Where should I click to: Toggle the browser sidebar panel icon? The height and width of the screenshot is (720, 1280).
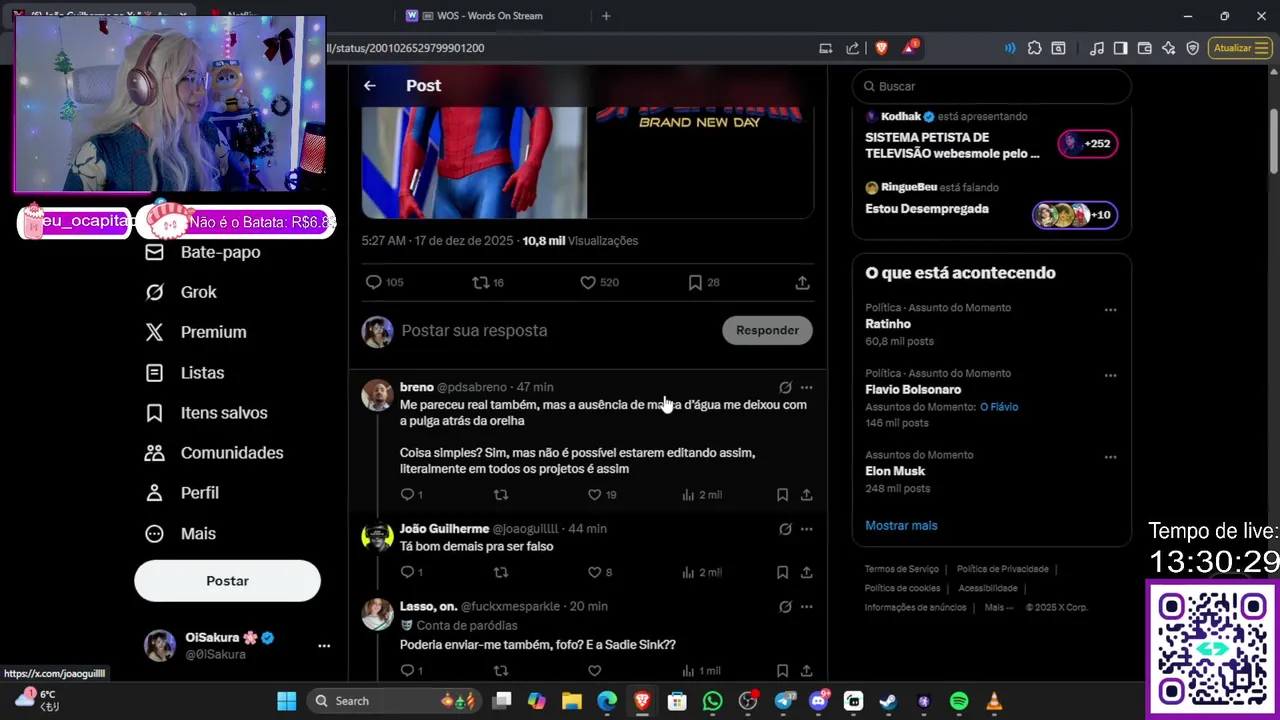[x=1120, y=48]
